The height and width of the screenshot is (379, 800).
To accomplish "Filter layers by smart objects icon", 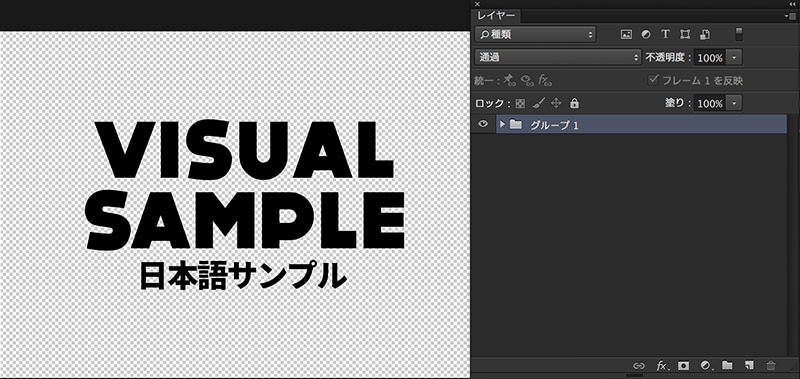I will point(705,34).
